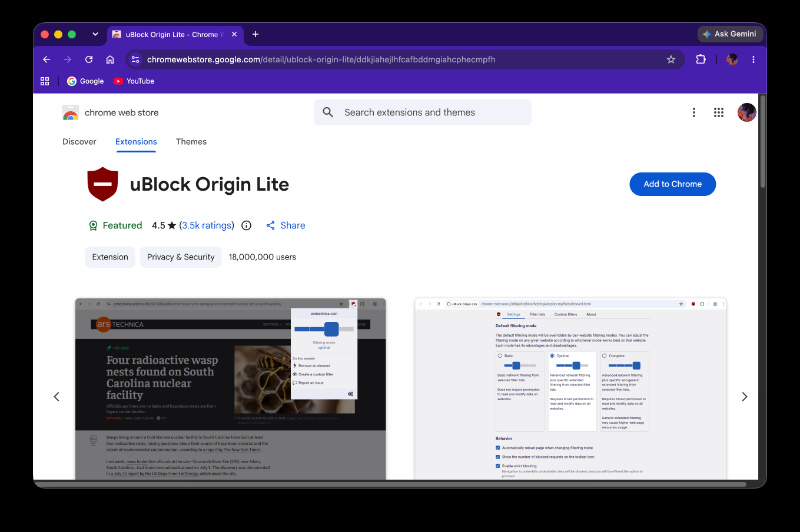Click the address bar URL

click(x=321, y=60)
